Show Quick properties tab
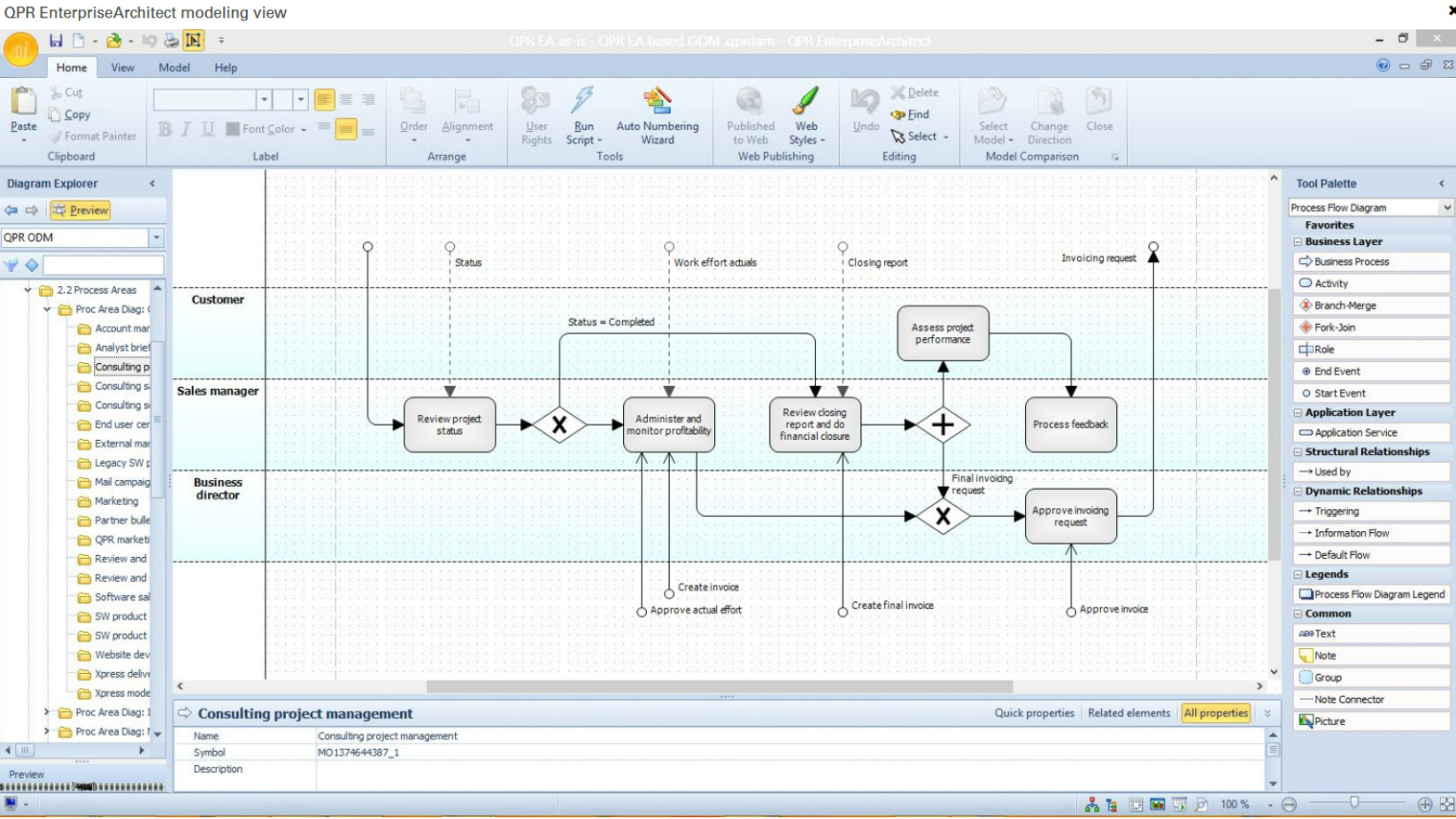1456x819 pixels. (1034, 713)
